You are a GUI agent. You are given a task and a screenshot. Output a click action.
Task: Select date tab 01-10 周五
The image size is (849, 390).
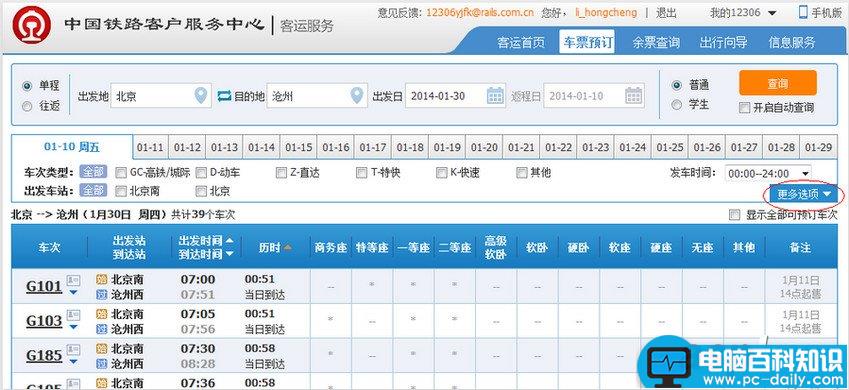point(72,147)
